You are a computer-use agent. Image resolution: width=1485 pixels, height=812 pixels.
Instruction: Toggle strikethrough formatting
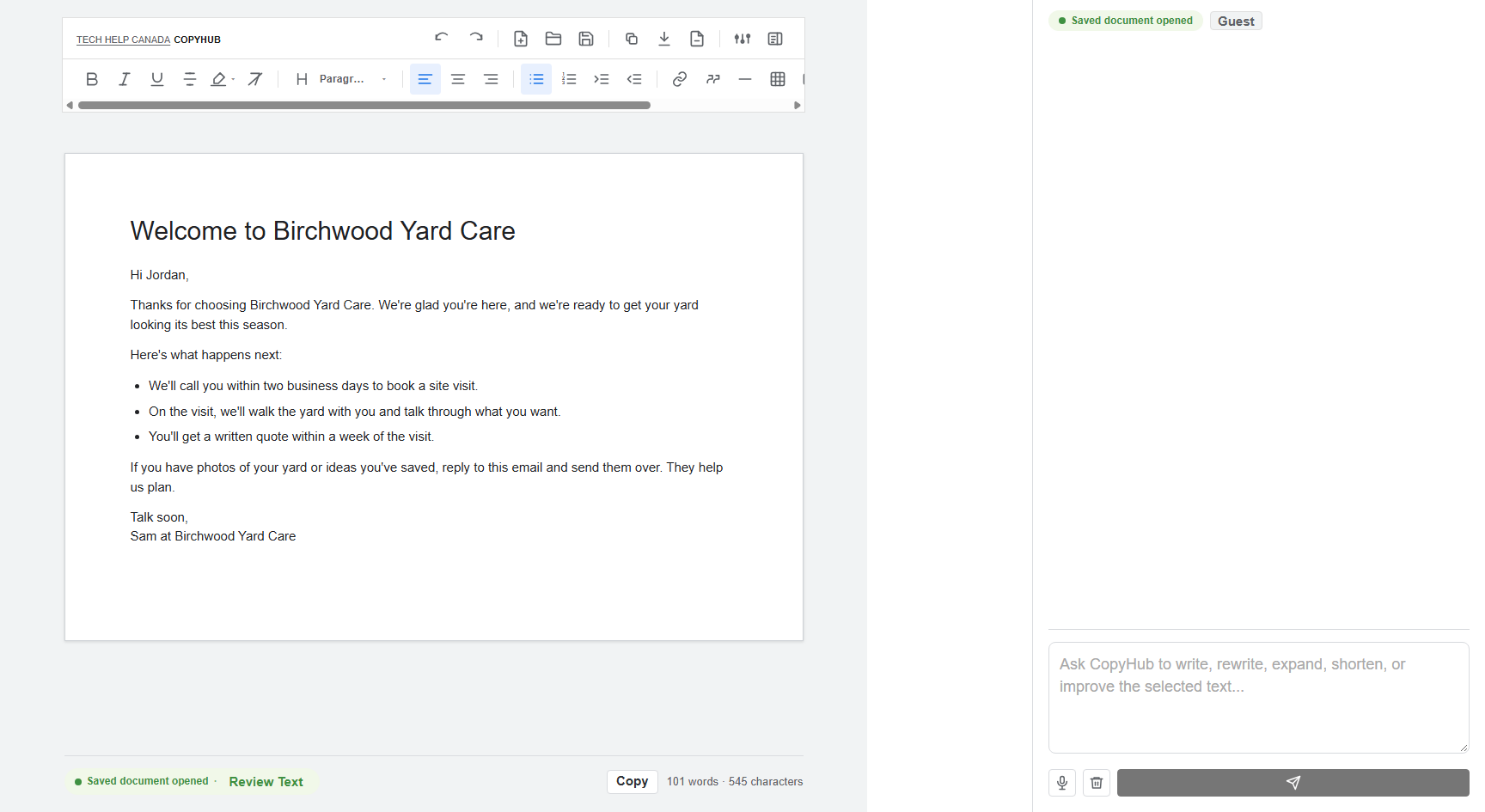click(x=190, y=79)
